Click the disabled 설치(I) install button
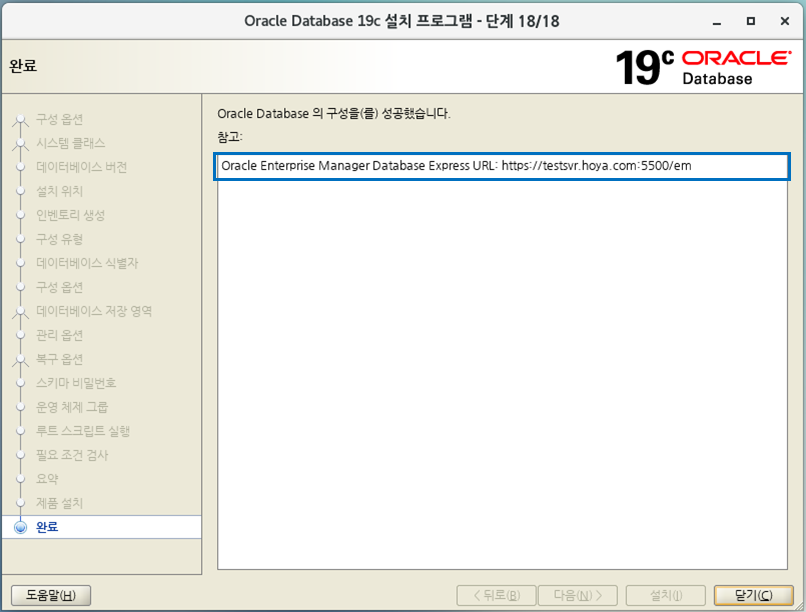The width and height of the screenshot is (806, 612). coord(666,595)
